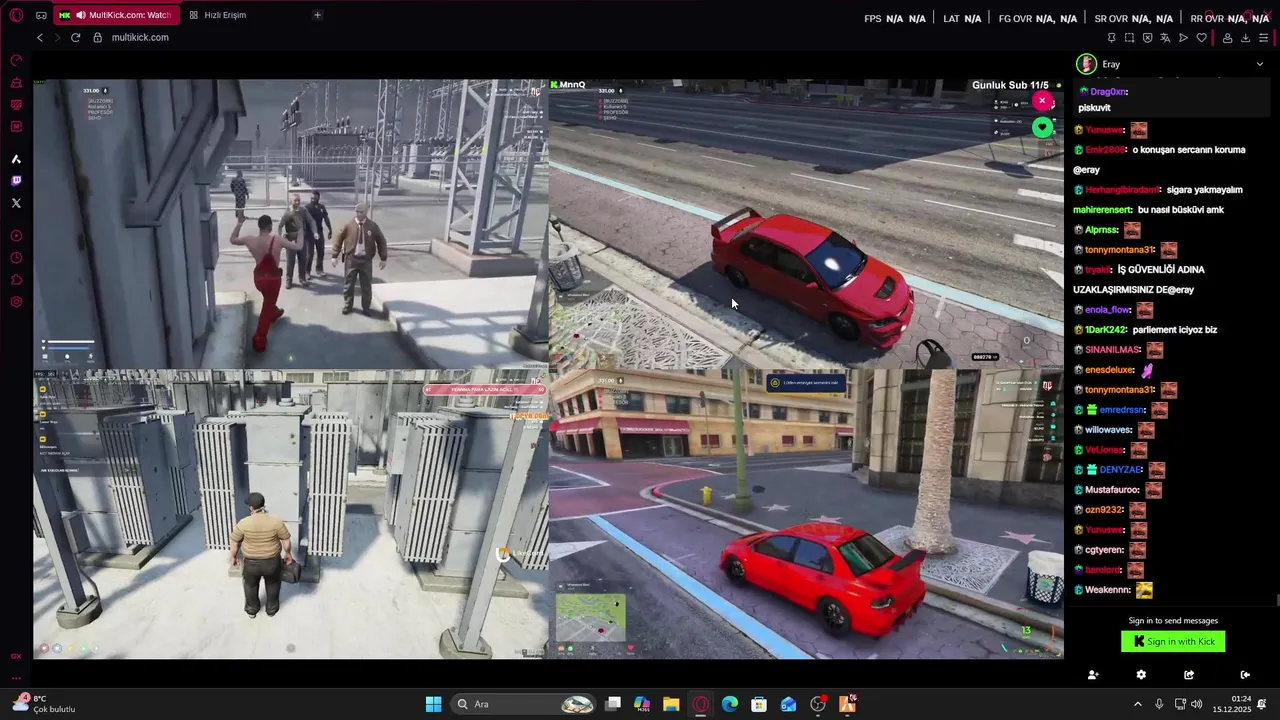Bookmark page with heart icon
The height and width of the screenshot is (720, 1280).
(1201, 38)
